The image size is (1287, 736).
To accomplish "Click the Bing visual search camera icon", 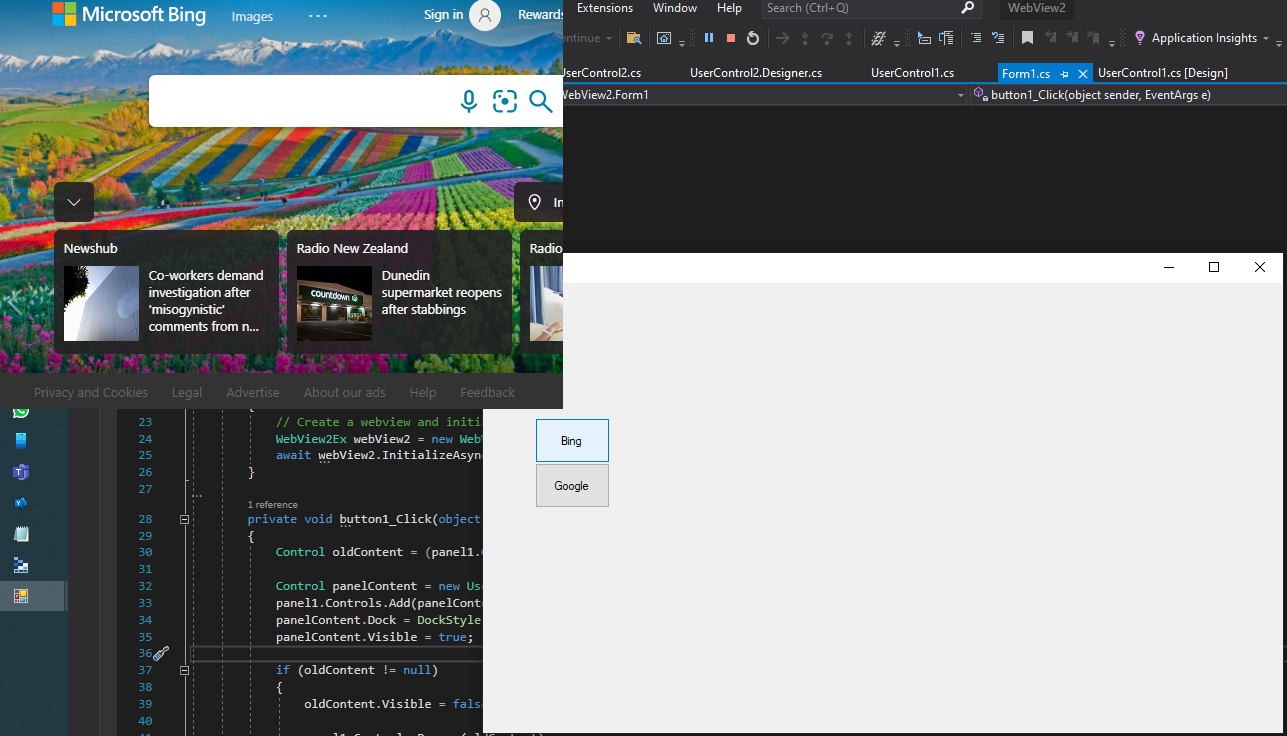I will pyautogui.click(x=504, y=101).
